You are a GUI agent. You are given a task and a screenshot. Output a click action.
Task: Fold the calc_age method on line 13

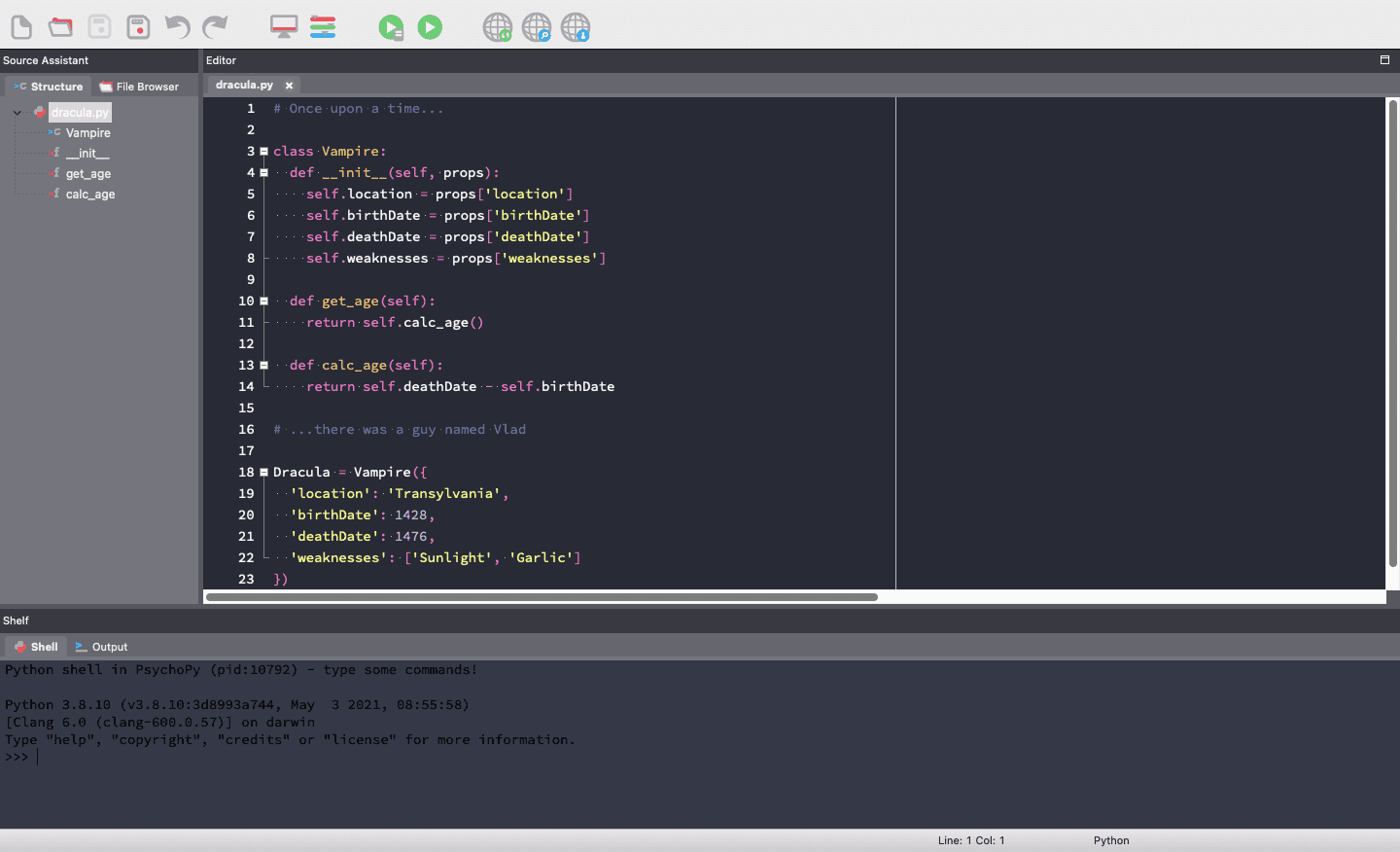pos(263,366)
